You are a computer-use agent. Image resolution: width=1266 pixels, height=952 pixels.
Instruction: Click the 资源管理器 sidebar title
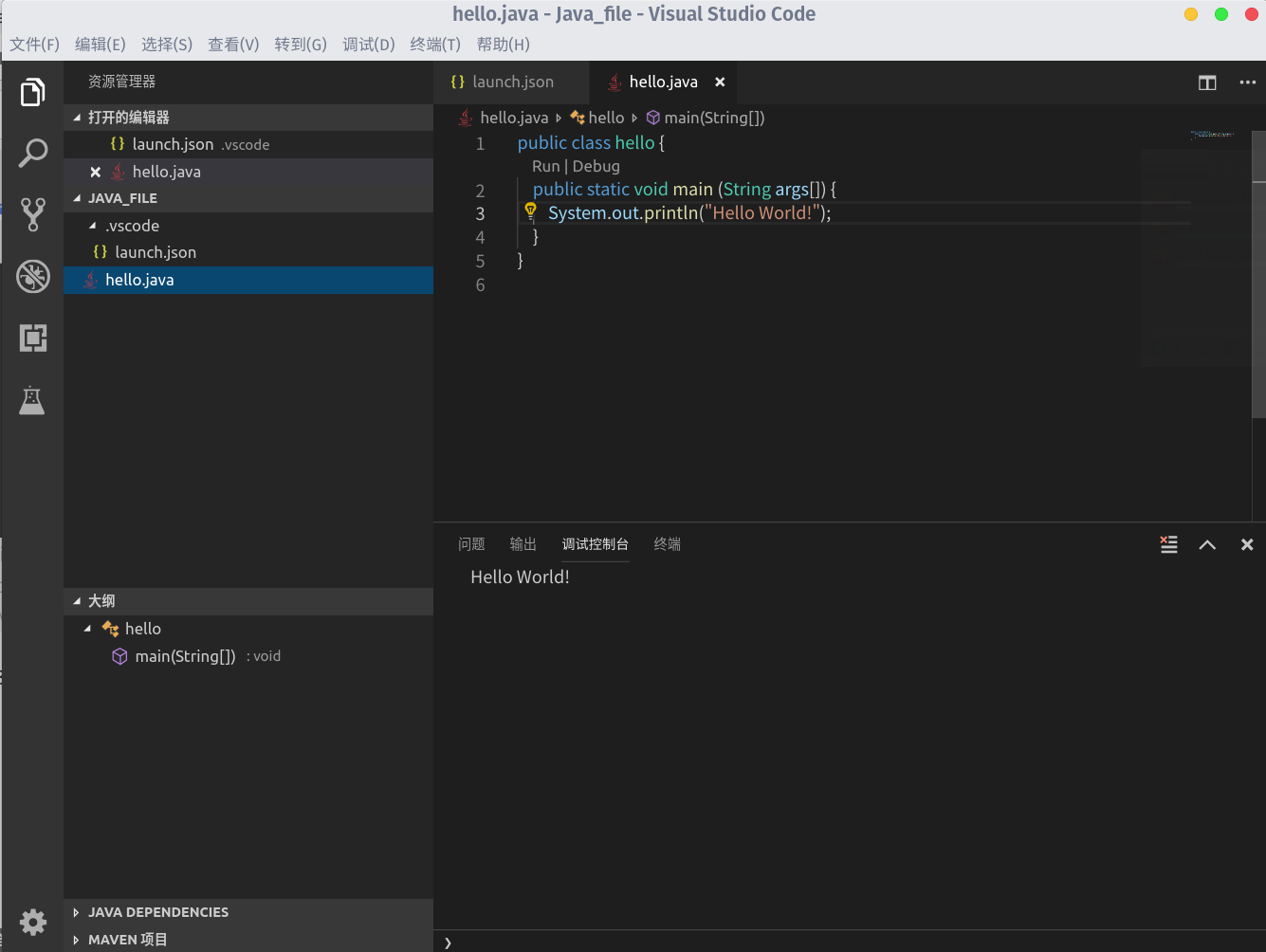tap(121, 82)
